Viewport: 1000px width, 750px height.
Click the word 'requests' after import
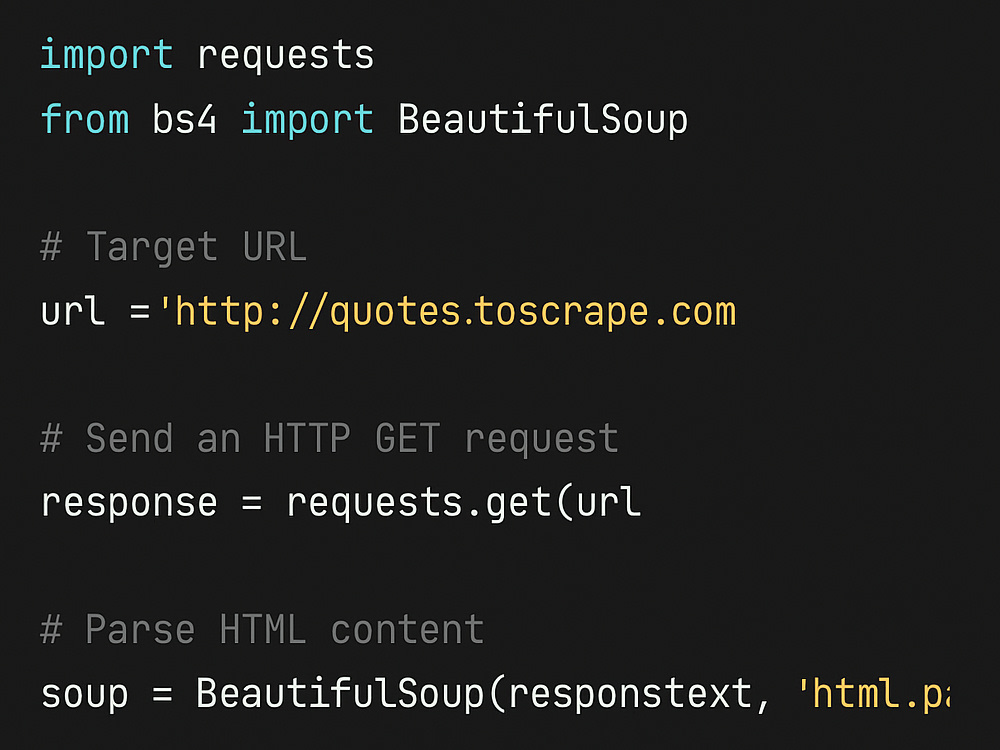click(x=286, y=57)
